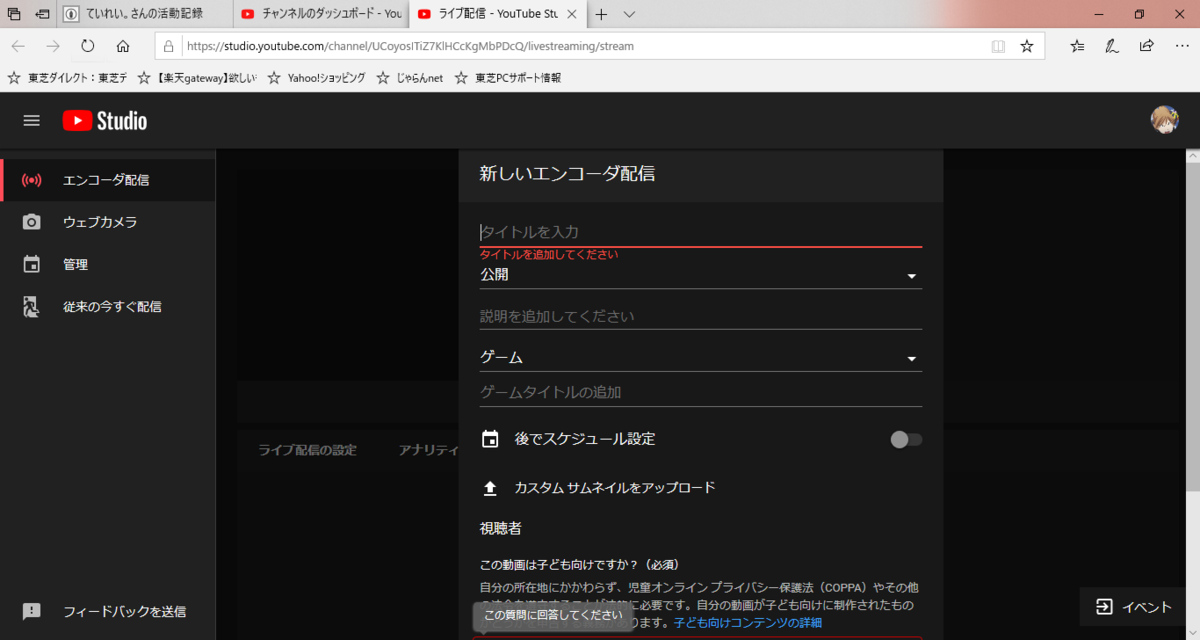Image resolution: width=1200 pixels, height=640 pixels.
Task: Click the hamburger menu icon
Action: pos(31,120)
